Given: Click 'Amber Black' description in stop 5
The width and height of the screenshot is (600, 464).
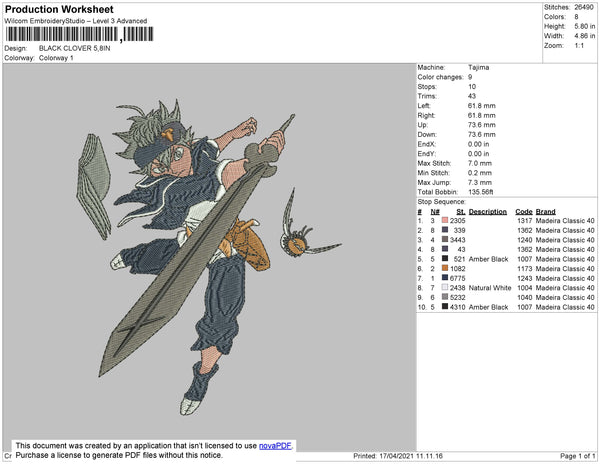Looking at the screenshot, I should point(488,259).
